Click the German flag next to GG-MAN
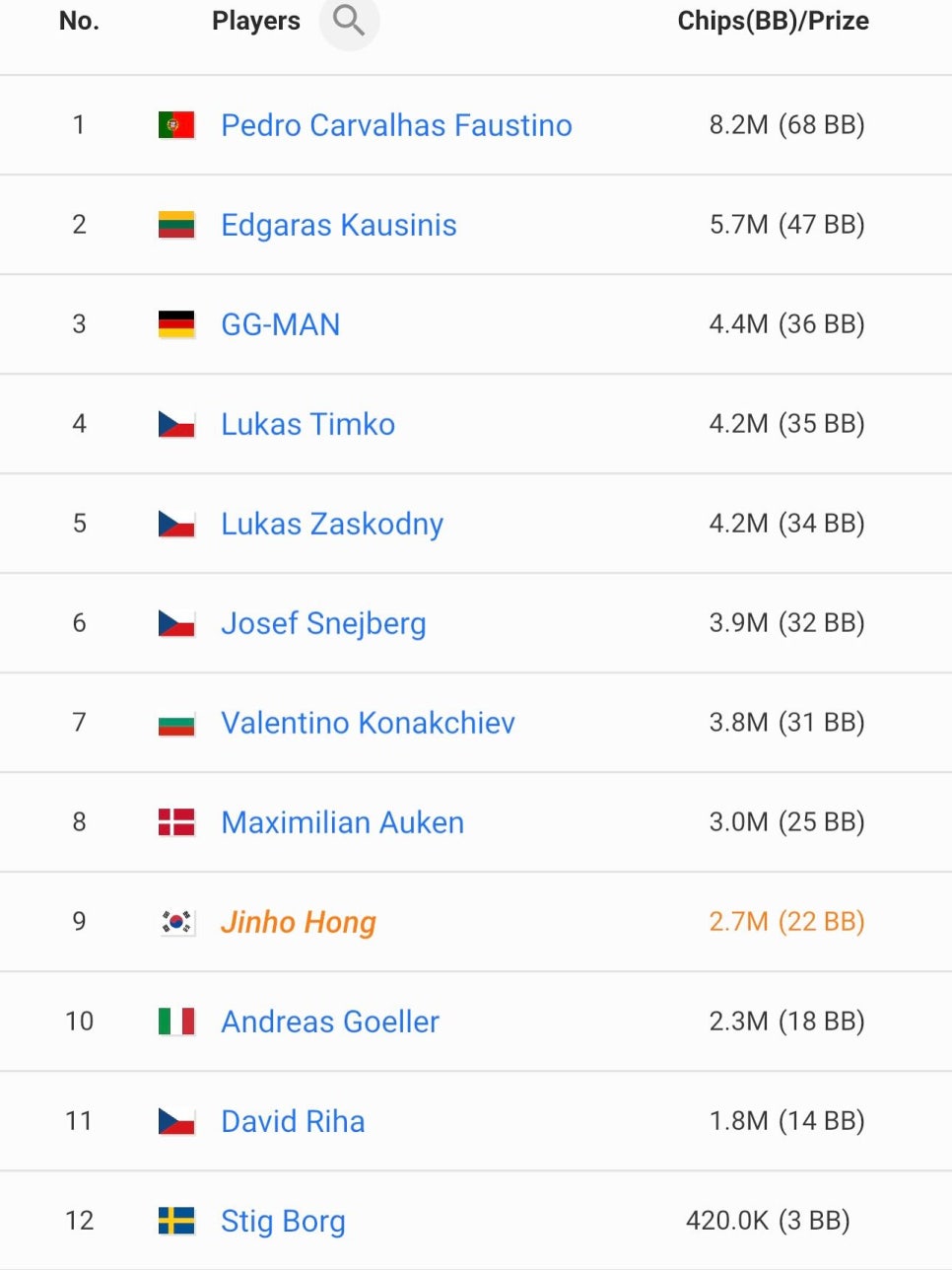The height and width of the screenshot is (1270, 952). [176, 323]
